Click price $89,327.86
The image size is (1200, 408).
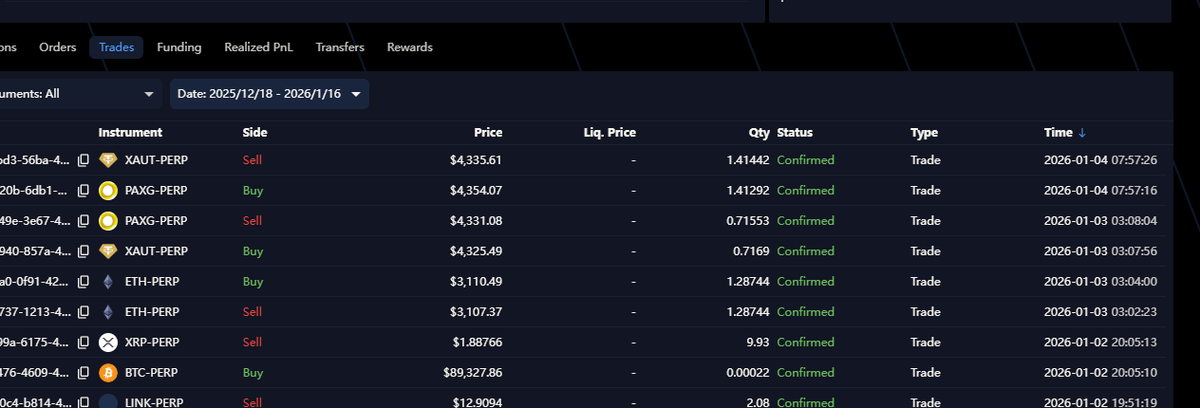[473, 373]
